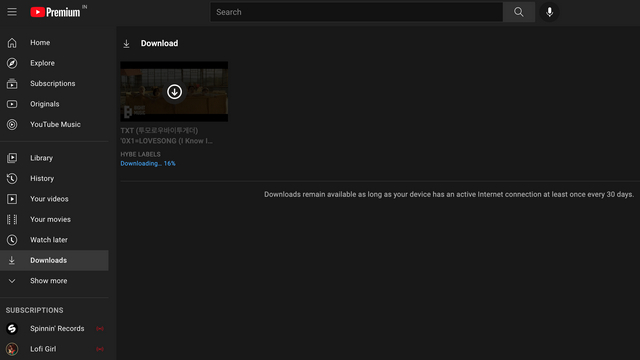Screen dimensions: 640x360
Task: Open Library section
Action: (54, 158)
